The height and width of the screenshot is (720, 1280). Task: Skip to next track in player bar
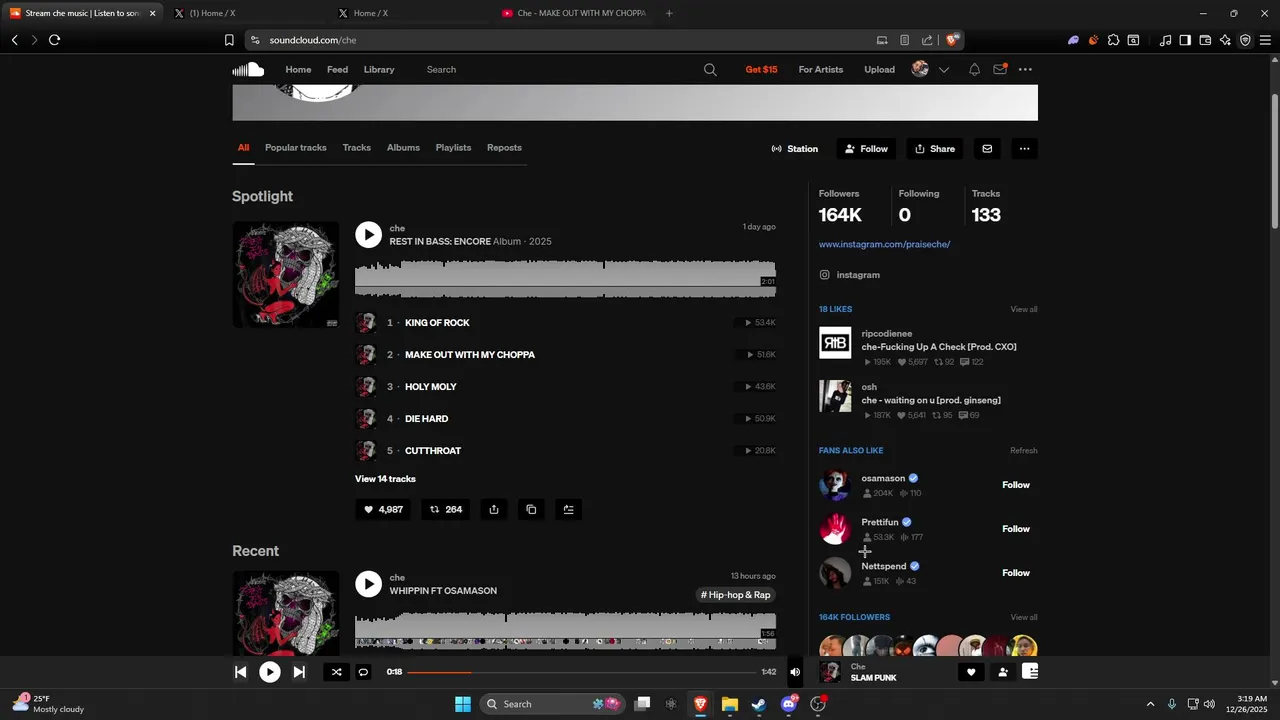click(x=299, y=672)
